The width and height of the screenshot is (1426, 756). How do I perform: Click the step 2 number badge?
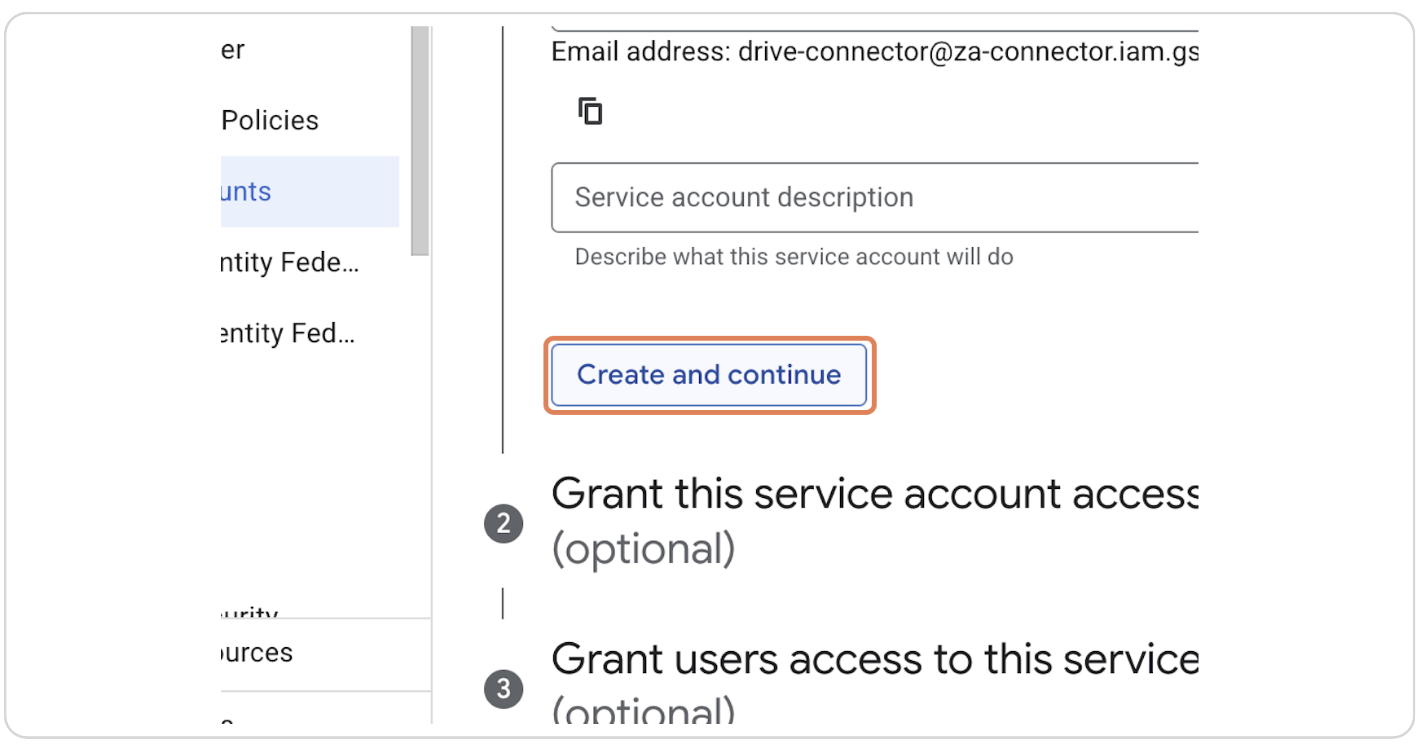(503, 525)
